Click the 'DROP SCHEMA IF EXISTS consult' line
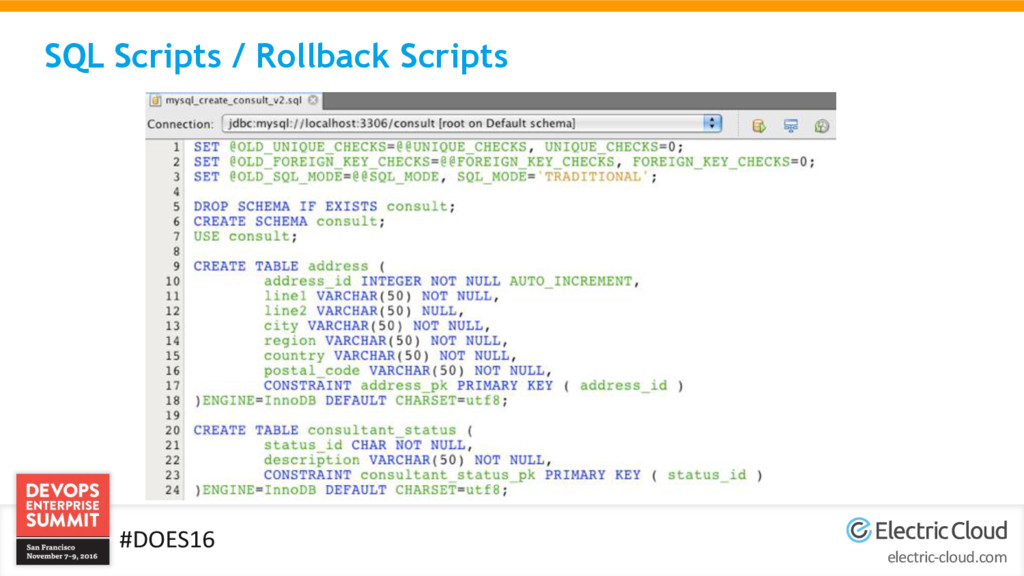 (324, 207)
